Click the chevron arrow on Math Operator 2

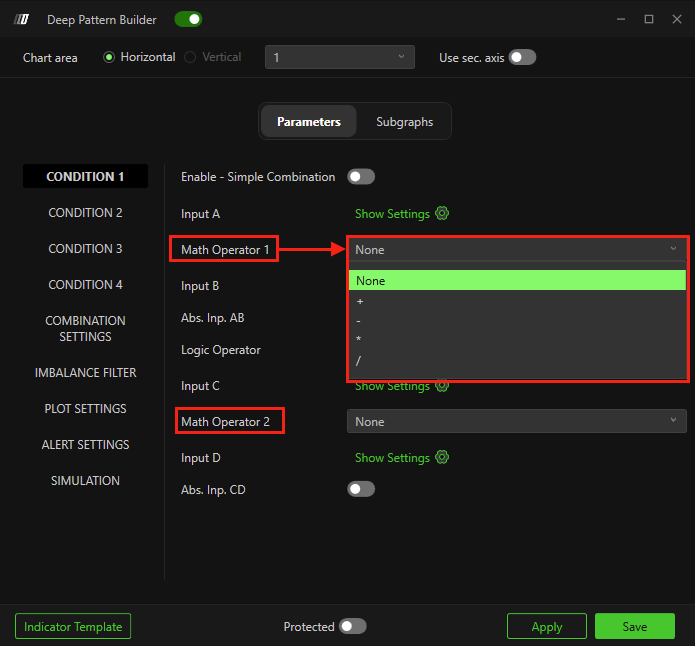tap(674, 421)
